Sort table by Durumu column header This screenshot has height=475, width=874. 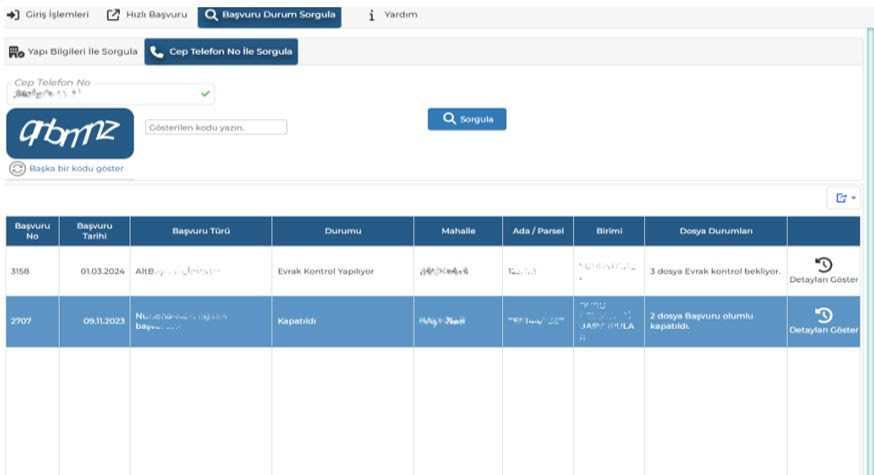tap(343, 231)
